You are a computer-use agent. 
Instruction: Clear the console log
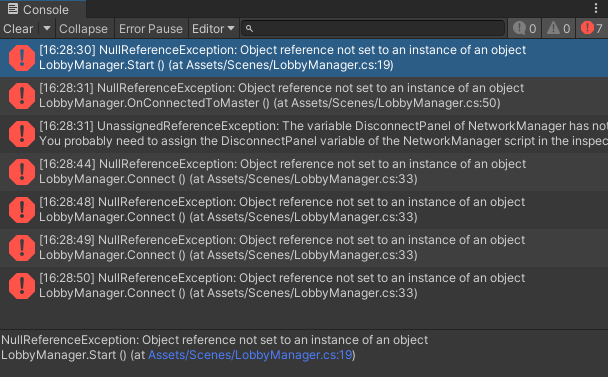[x=19, y=29]
